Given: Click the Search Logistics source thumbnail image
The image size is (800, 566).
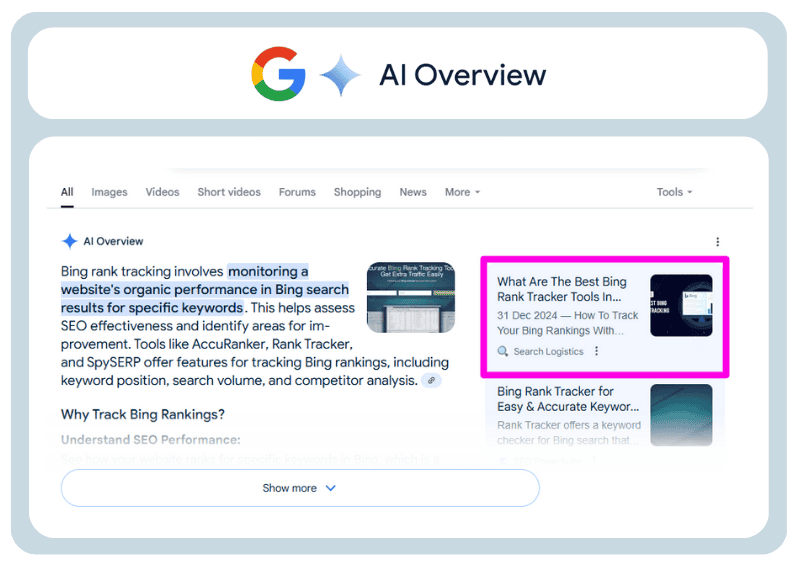Looking at the screenshot, I should (x=681, y=305).
